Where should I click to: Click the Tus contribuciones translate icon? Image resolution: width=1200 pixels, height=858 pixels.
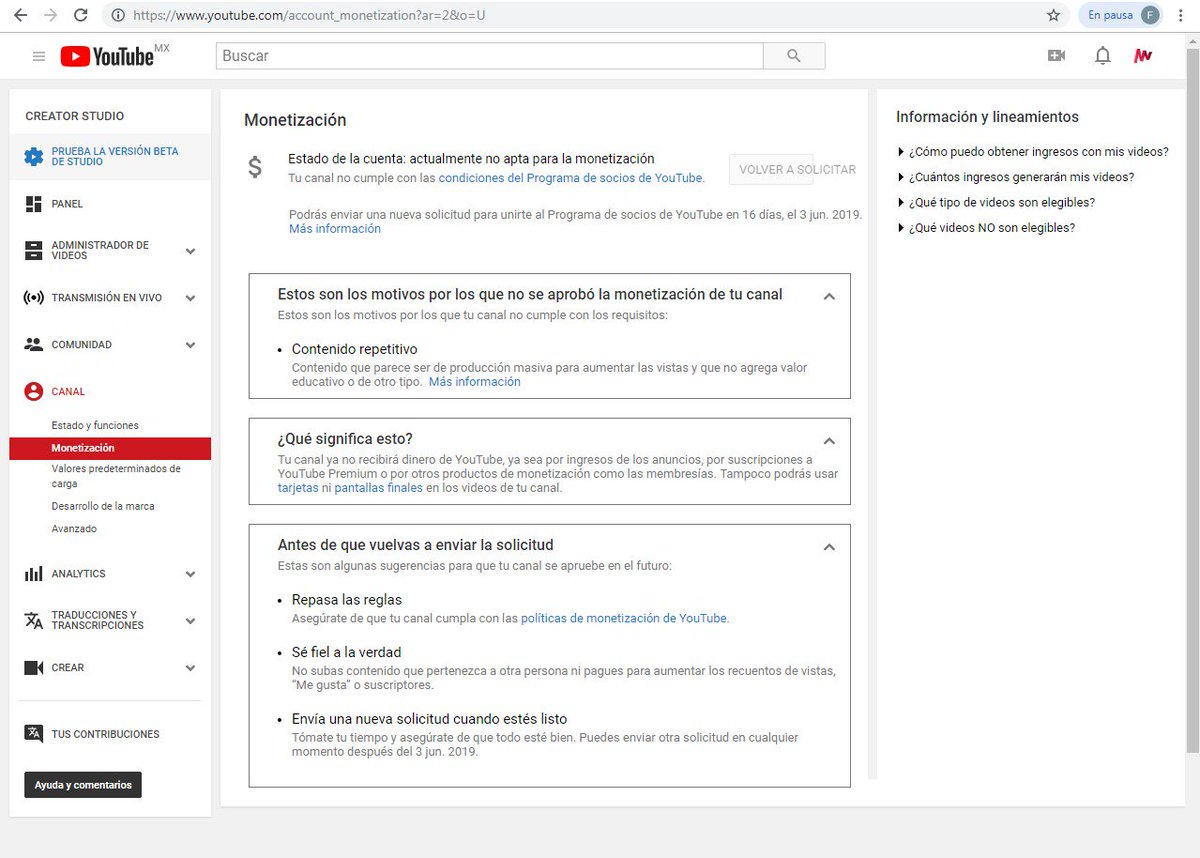tap(33, 734)
